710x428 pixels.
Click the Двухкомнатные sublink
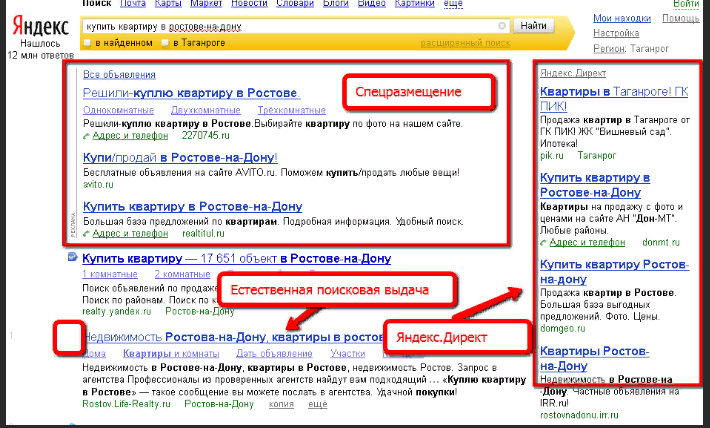coord(206,110)
